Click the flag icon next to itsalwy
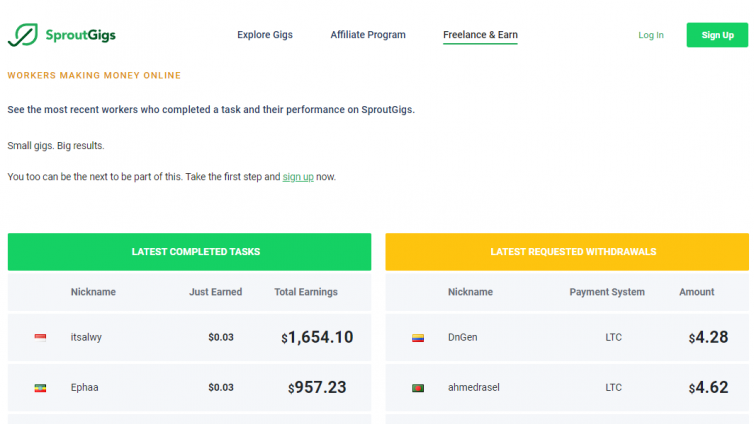The height and width of the screenshot is (424, 754). pos(40,337)
